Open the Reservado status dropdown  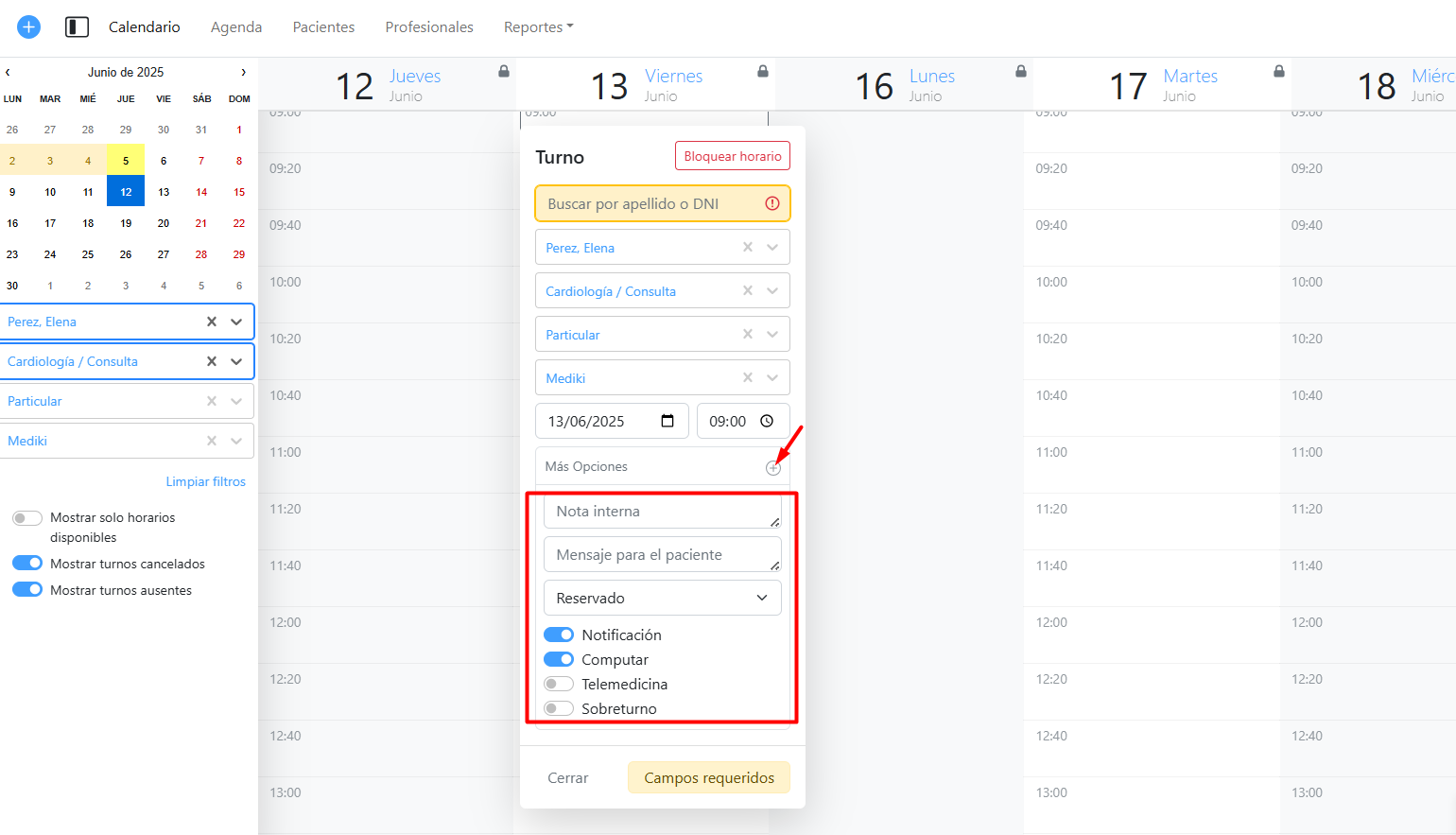pyautogui.click(x=662, y=599)
